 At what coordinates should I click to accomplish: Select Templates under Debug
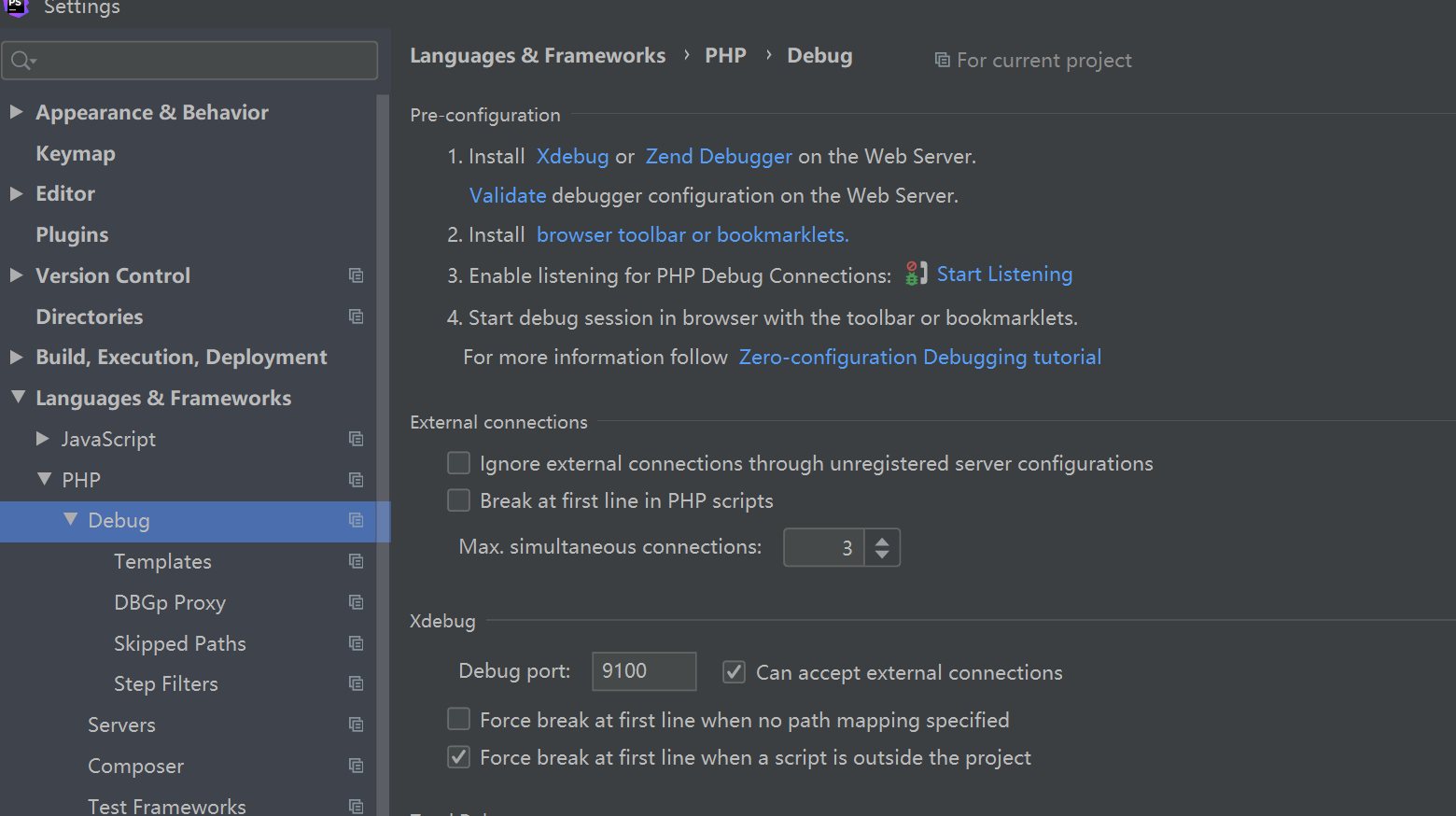click(x=162, y=561)
